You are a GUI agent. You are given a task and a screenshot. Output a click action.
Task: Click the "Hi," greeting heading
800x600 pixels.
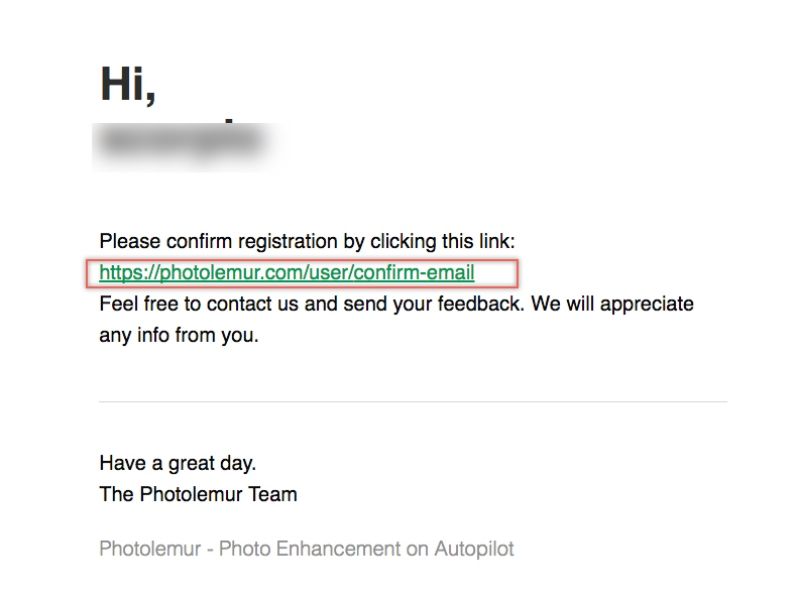coord(127,85)
